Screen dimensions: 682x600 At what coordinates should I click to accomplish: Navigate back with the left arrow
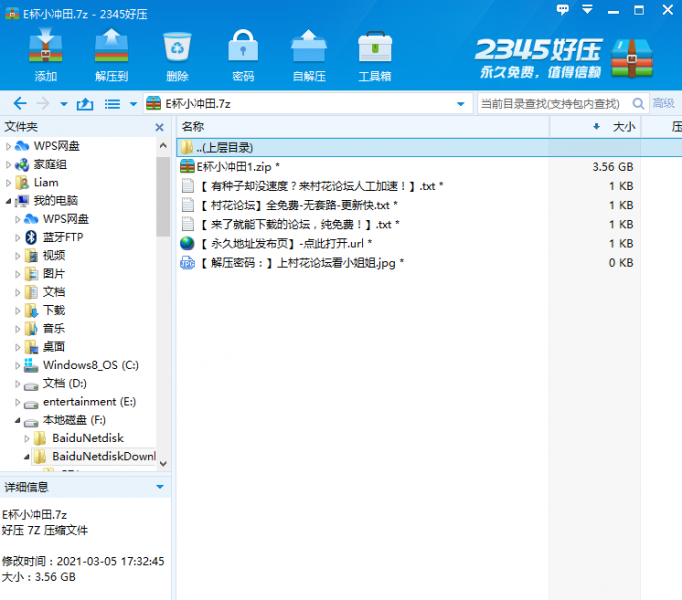pyautogui.click(x=19, y=104)
